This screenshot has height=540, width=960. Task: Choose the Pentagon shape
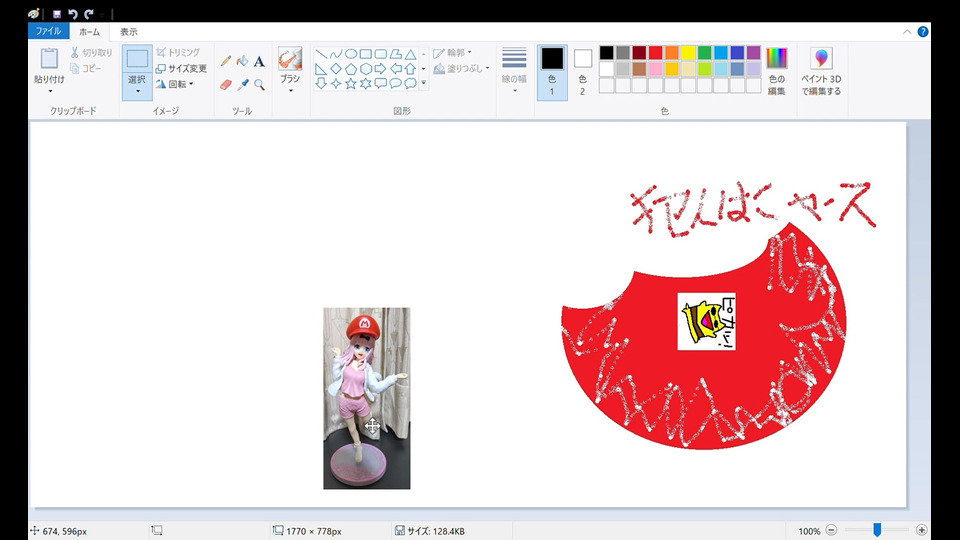pyautogui.click(x=351, y=69)
